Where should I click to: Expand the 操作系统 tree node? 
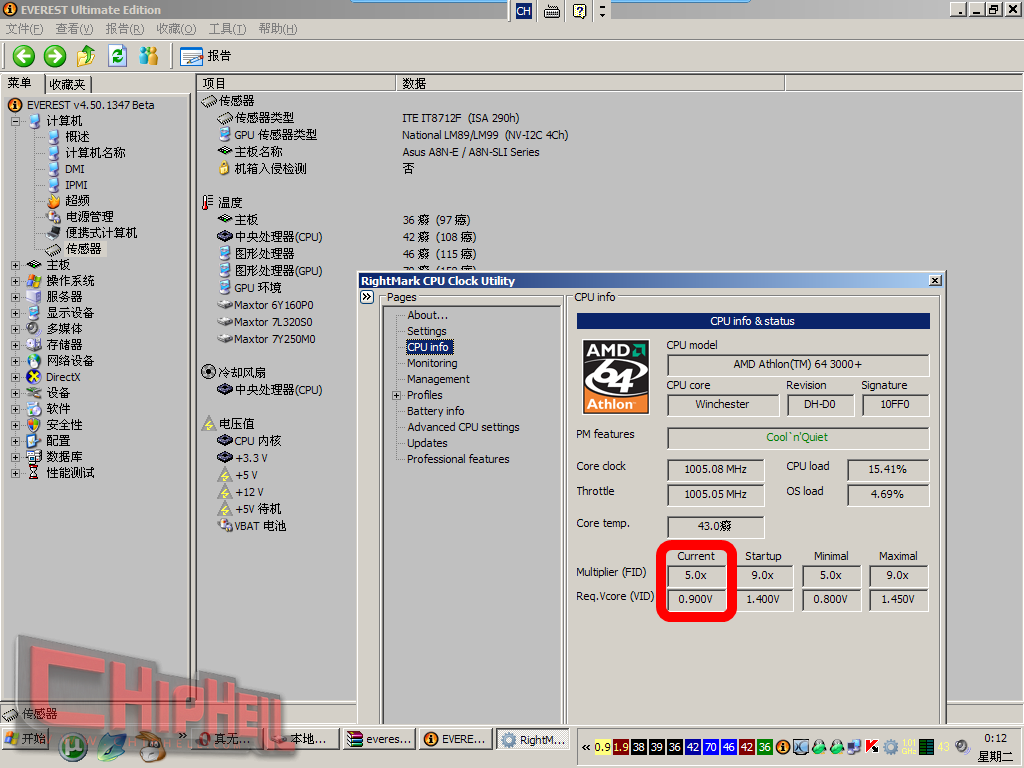15,281
